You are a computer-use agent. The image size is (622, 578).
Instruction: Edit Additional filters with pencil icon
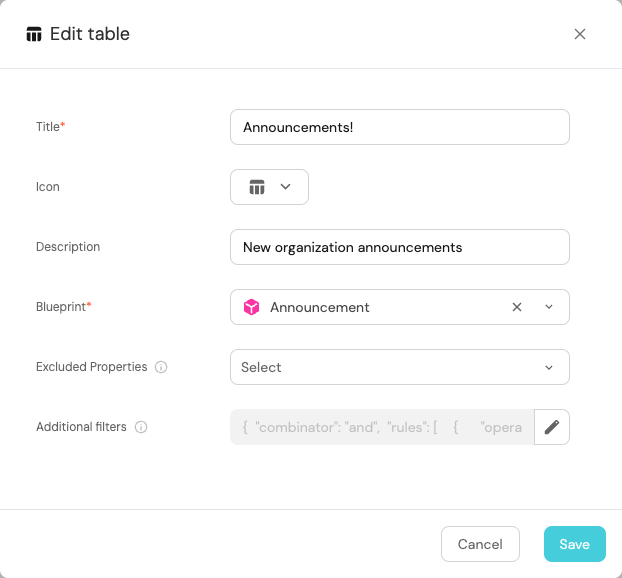[x=552, y=427]
